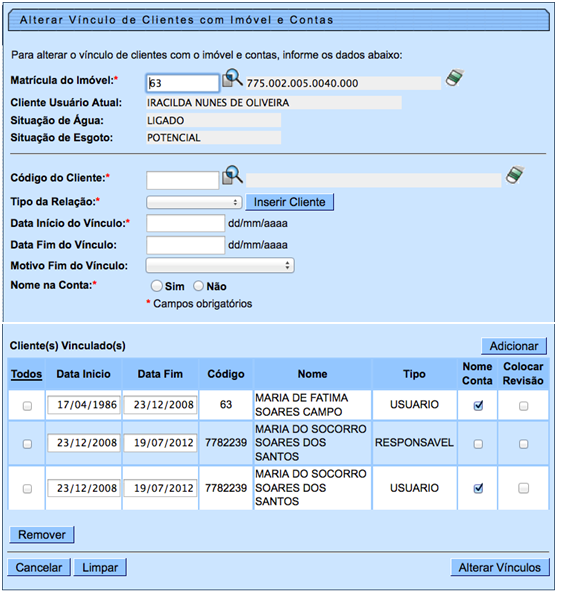Click the Código column header
The width and height of the screenshot is (567, 606).
click(226, 374)
